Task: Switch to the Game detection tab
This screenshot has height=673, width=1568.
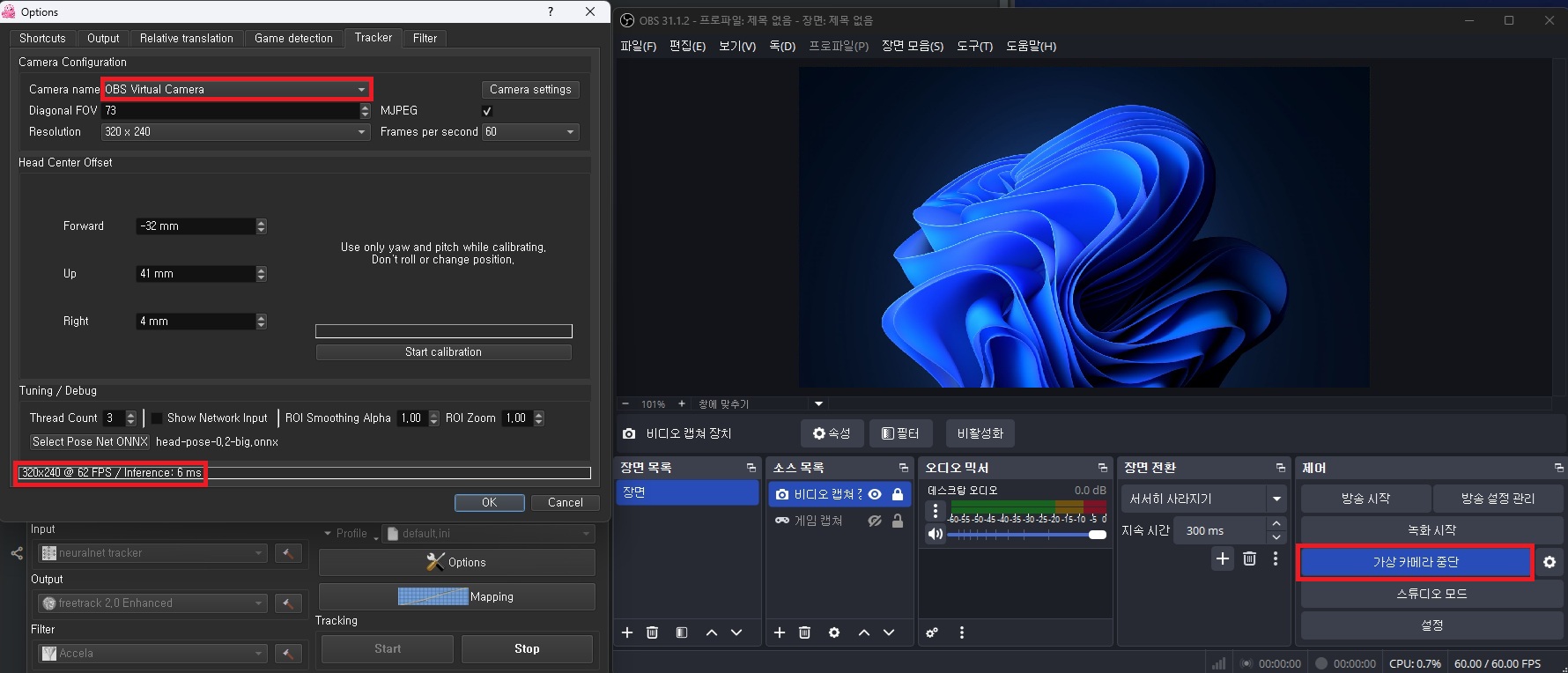Action: click(293, 39)
